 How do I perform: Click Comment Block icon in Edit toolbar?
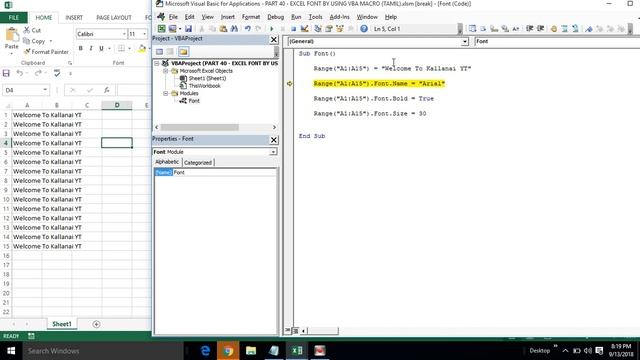pyautogui.click(x=564, y=29)
